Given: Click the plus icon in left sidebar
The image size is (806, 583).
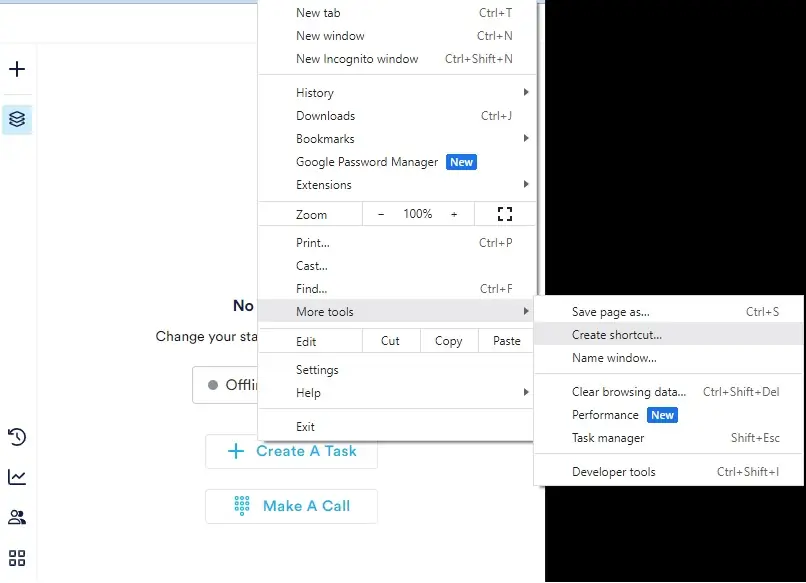Looking at the screenshot, I should 17,70.
